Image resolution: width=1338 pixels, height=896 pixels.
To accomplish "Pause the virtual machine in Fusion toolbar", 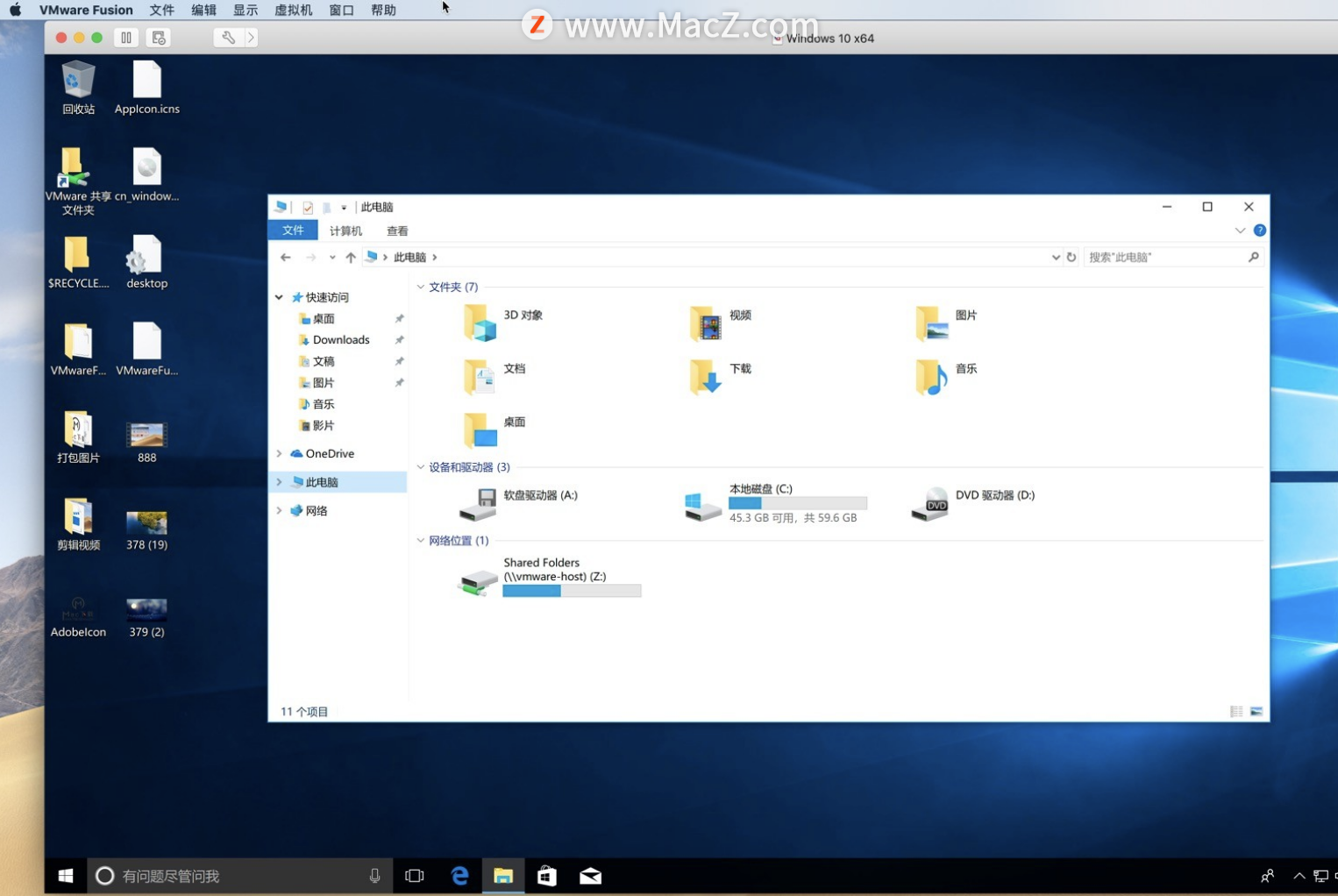I will click(x=126, y=38).
